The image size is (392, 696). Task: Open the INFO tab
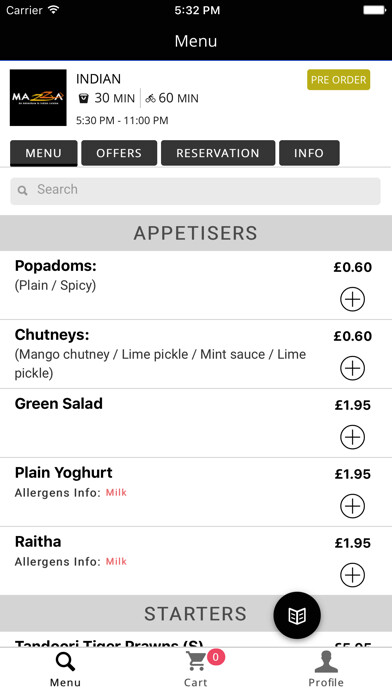(309, 153)
